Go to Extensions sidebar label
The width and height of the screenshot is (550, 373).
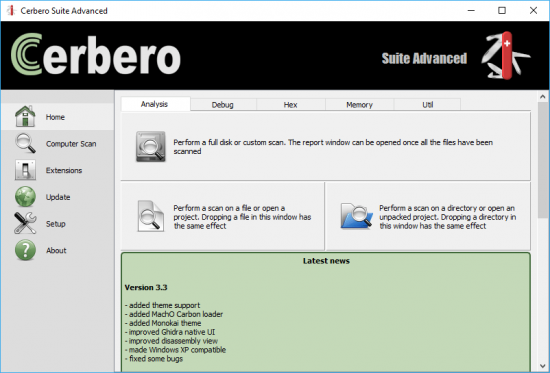click(x=64, y=171)
